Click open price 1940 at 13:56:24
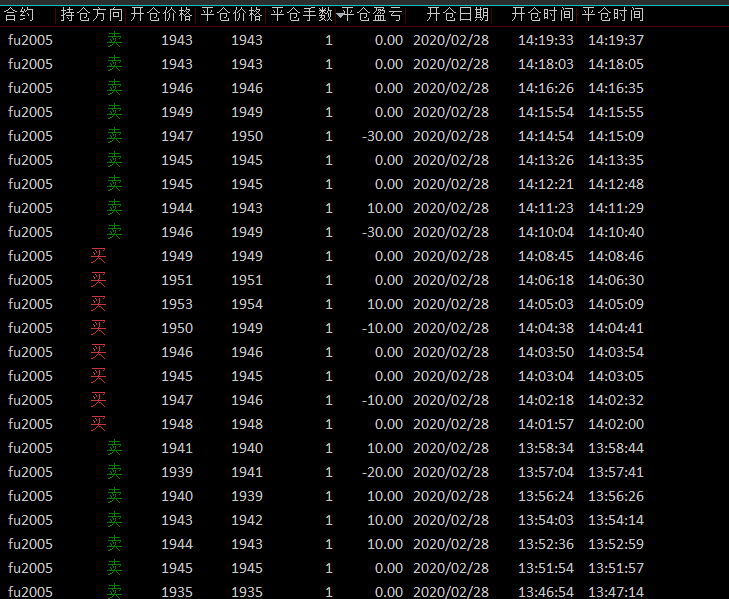 pos(177,496)
